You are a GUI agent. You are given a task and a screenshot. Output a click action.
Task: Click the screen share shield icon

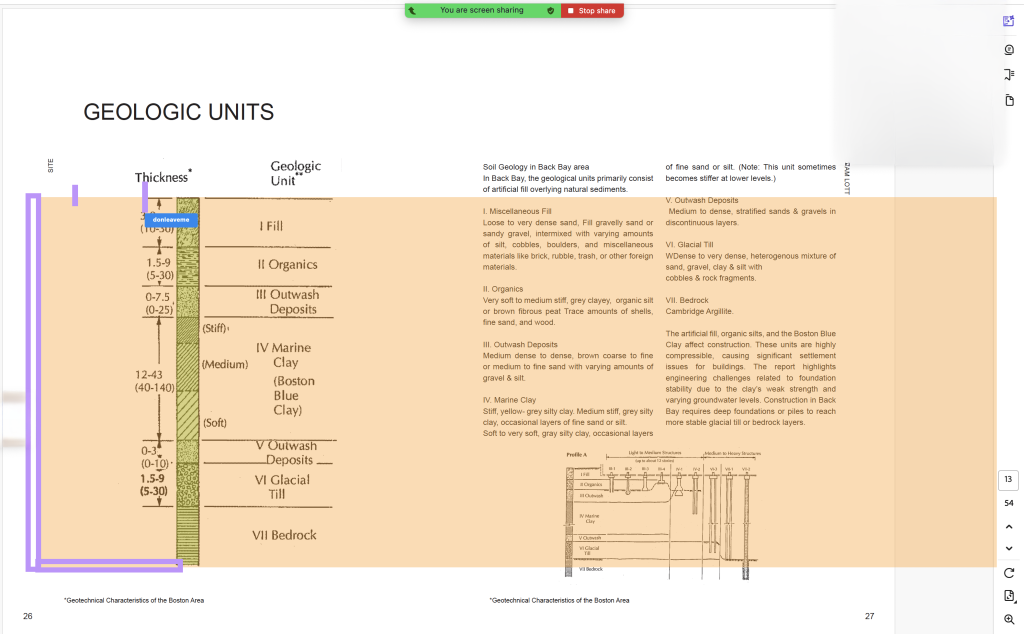click(550, 10)
